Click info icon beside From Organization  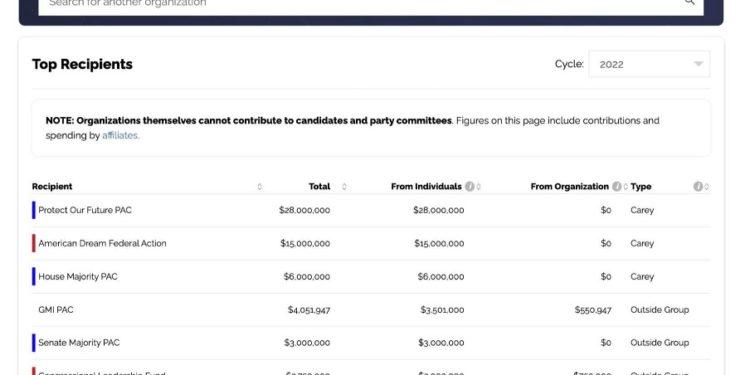617,187
